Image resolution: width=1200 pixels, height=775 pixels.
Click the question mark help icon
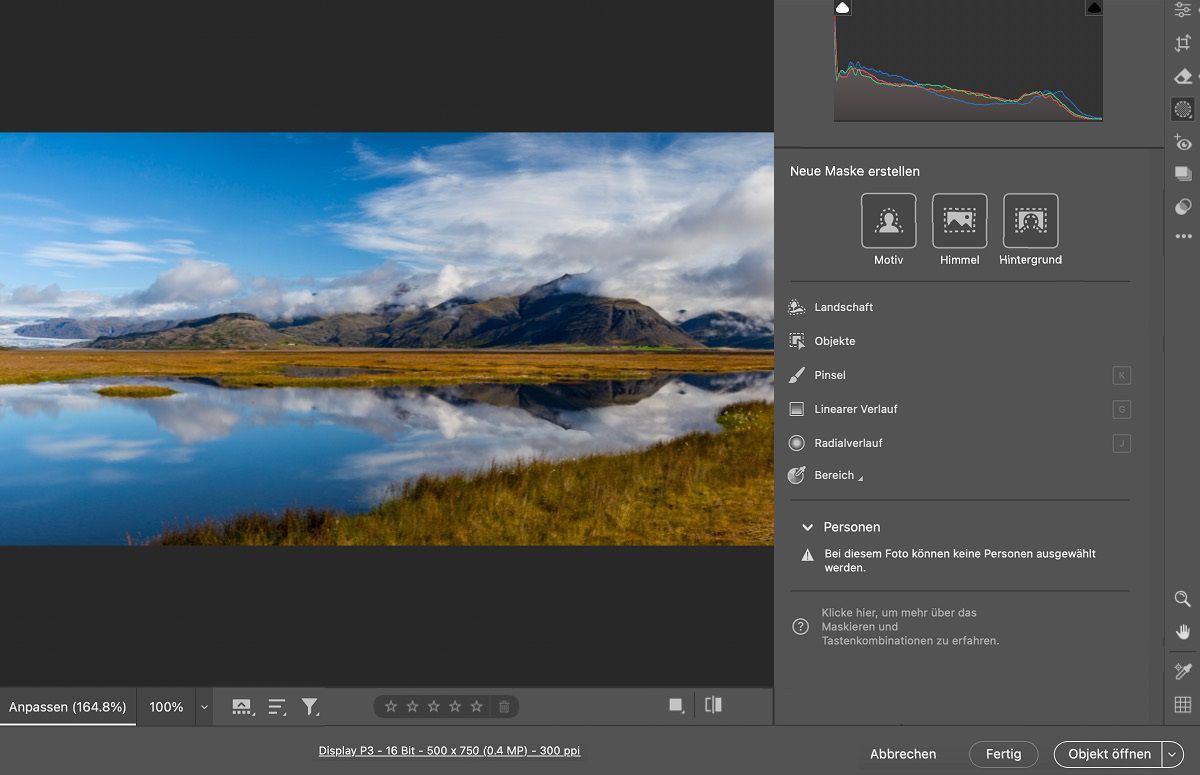(x=800, y=627)
